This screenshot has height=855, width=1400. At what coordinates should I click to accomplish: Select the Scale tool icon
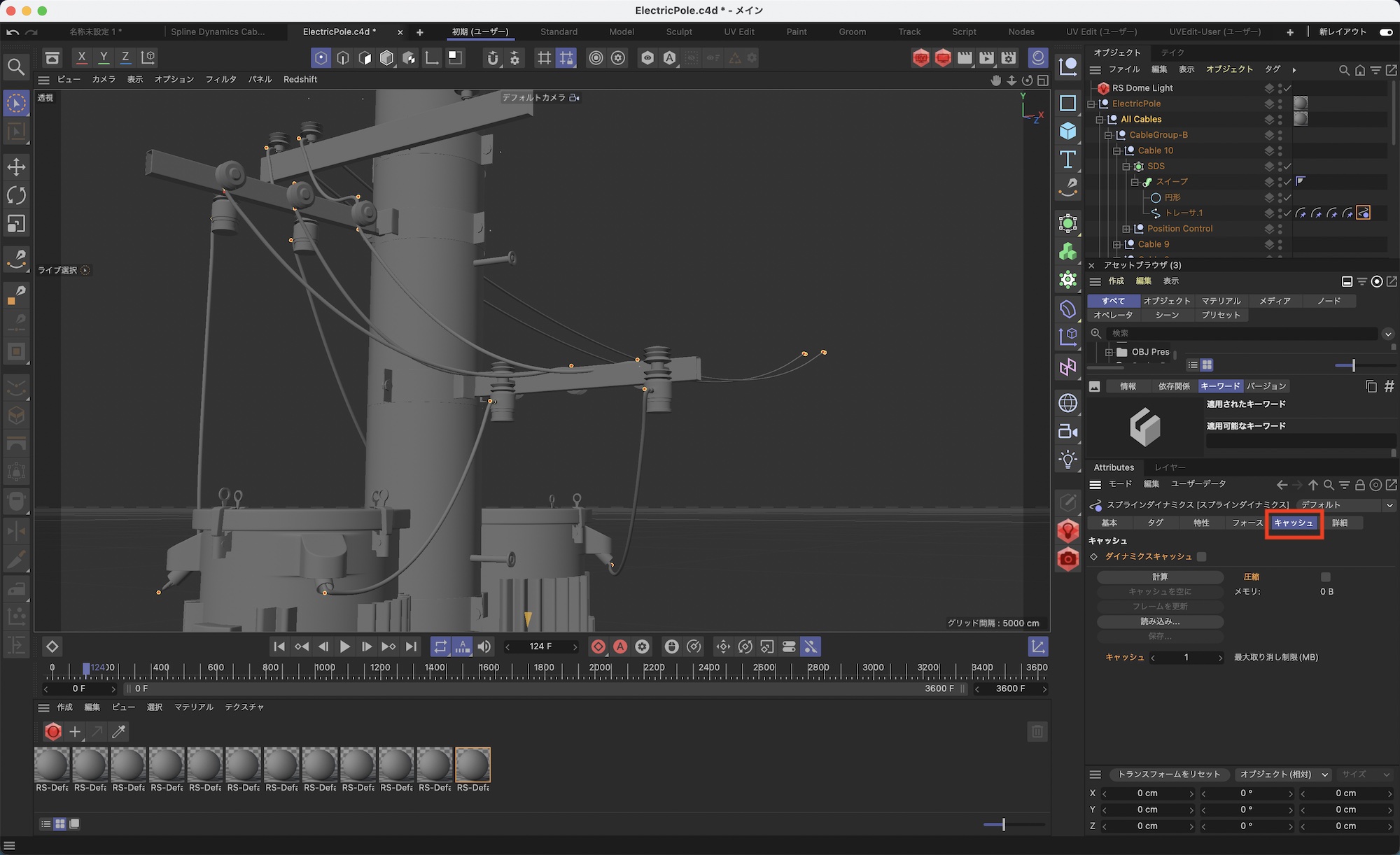click(x=16, y=224)
